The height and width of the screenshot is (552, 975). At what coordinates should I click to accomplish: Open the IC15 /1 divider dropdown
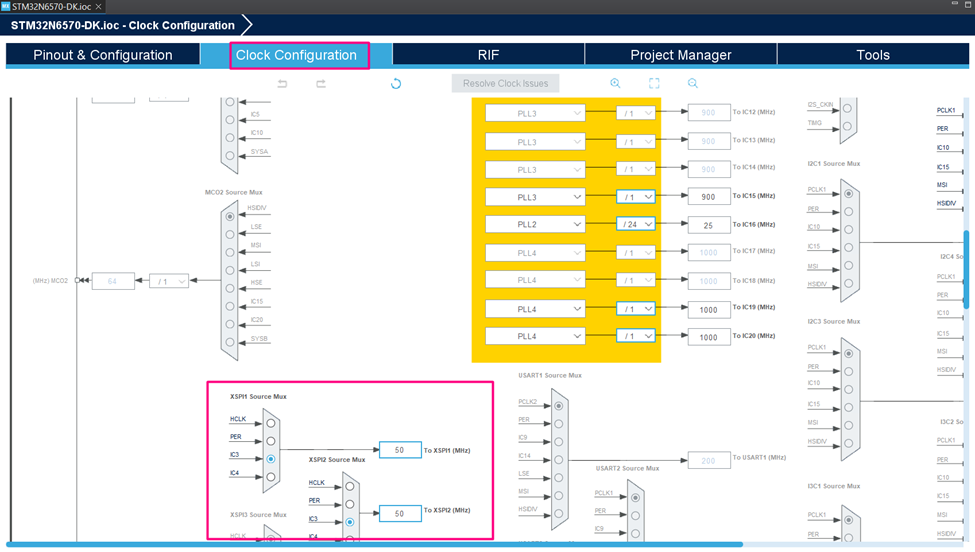click(635, 197)
